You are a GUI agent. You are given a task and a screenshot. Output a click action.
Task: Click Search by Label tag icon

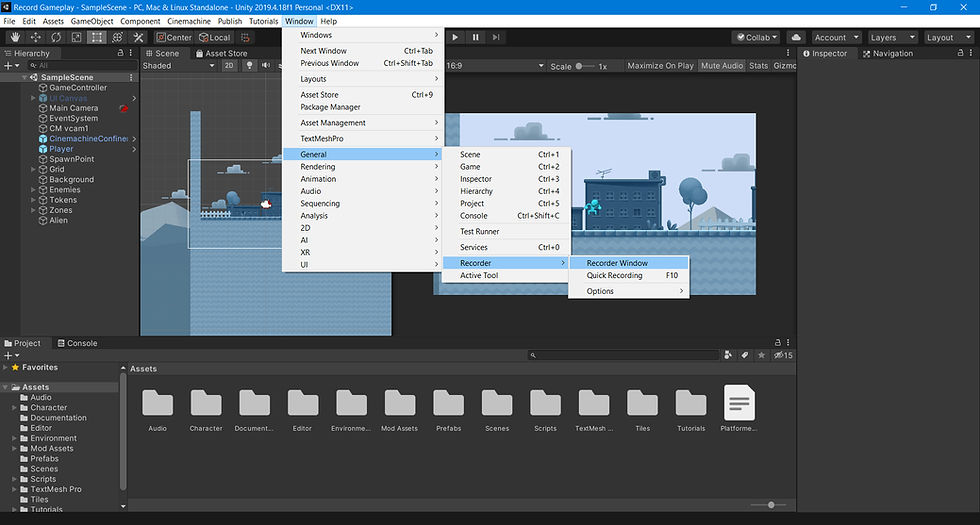pos(744,355)
